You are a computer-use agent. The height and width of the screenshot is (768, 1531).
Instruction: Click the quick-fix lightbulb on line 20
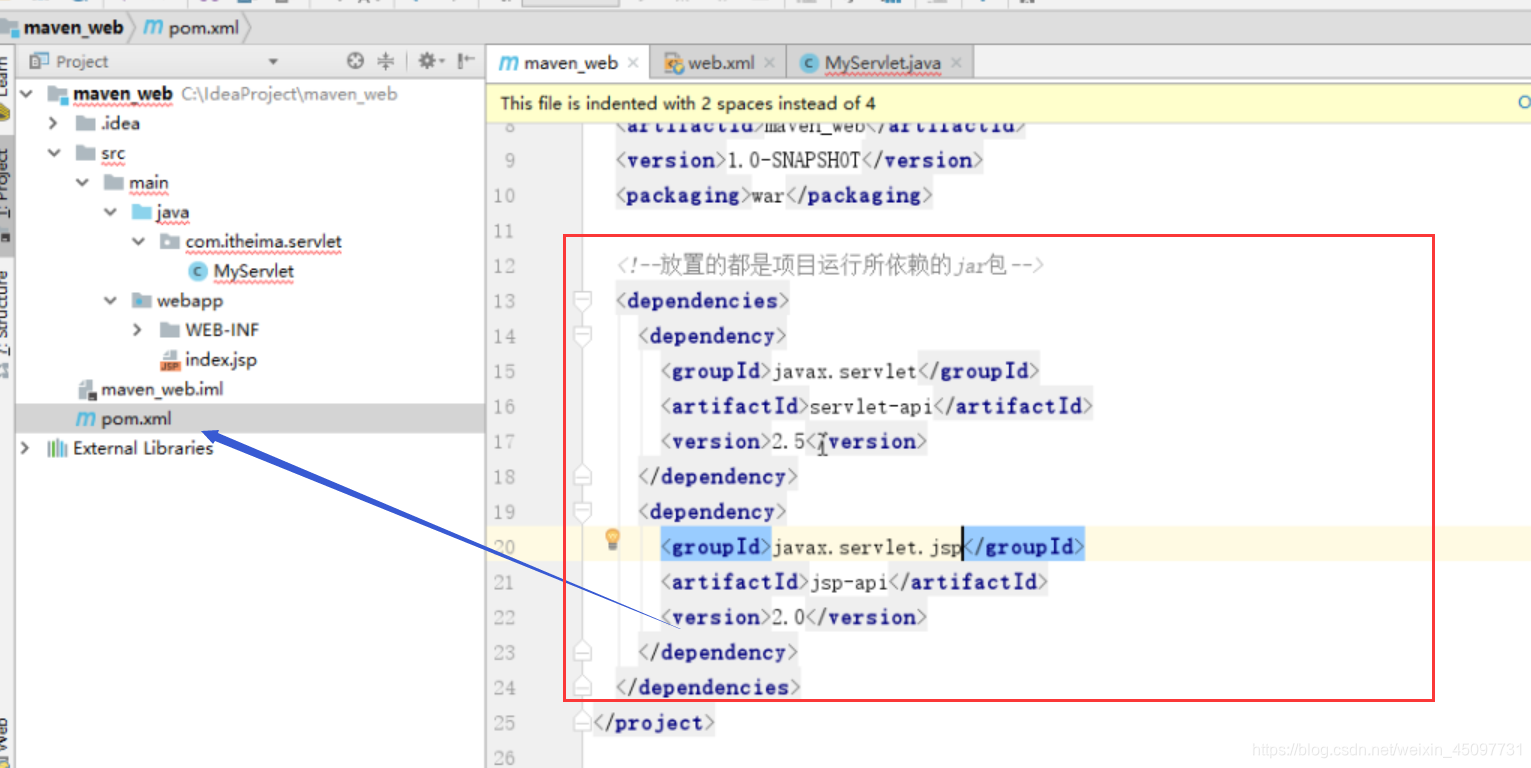coord(613,540)
